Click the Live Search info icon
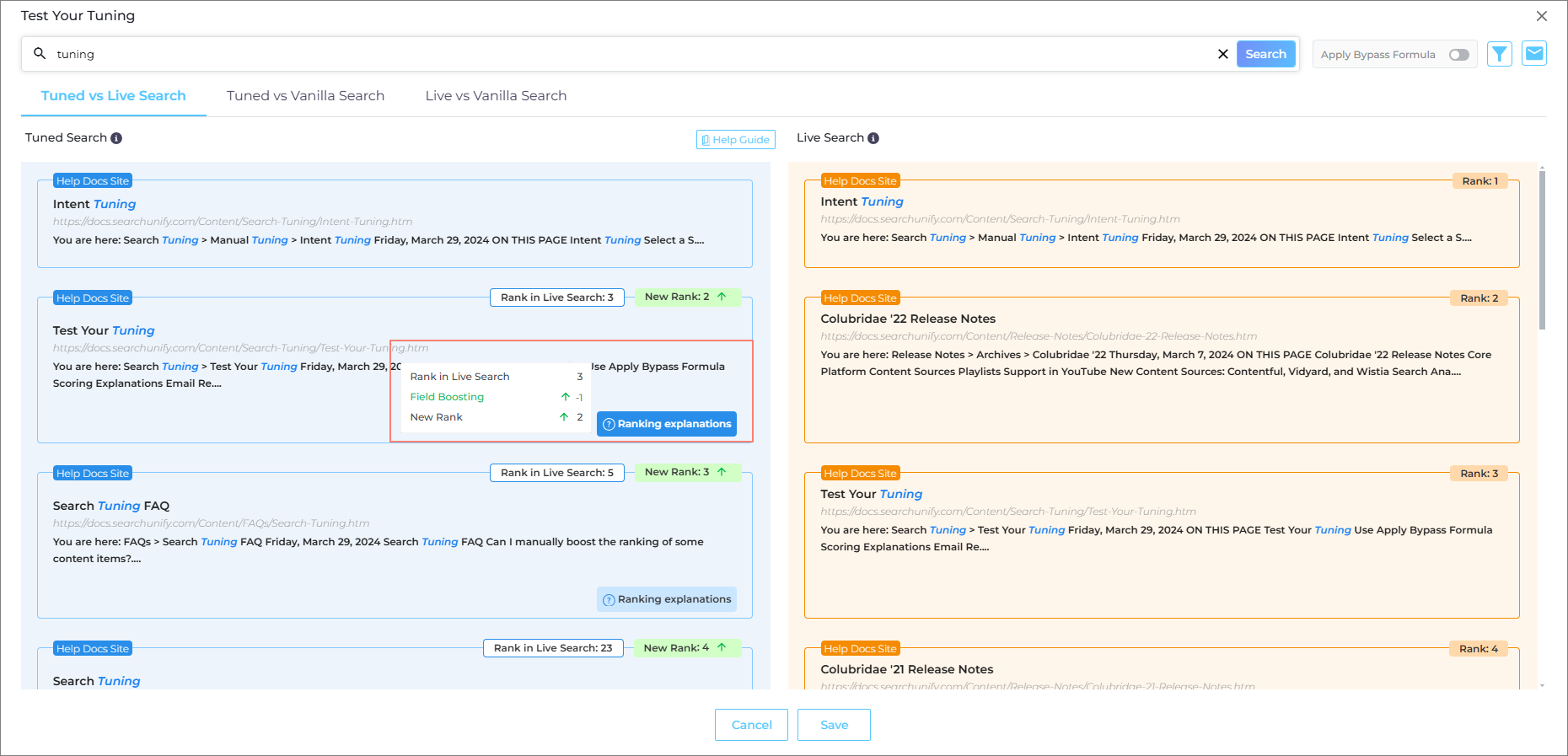This screenshot has width=1568, height=756. pos(873,138)
